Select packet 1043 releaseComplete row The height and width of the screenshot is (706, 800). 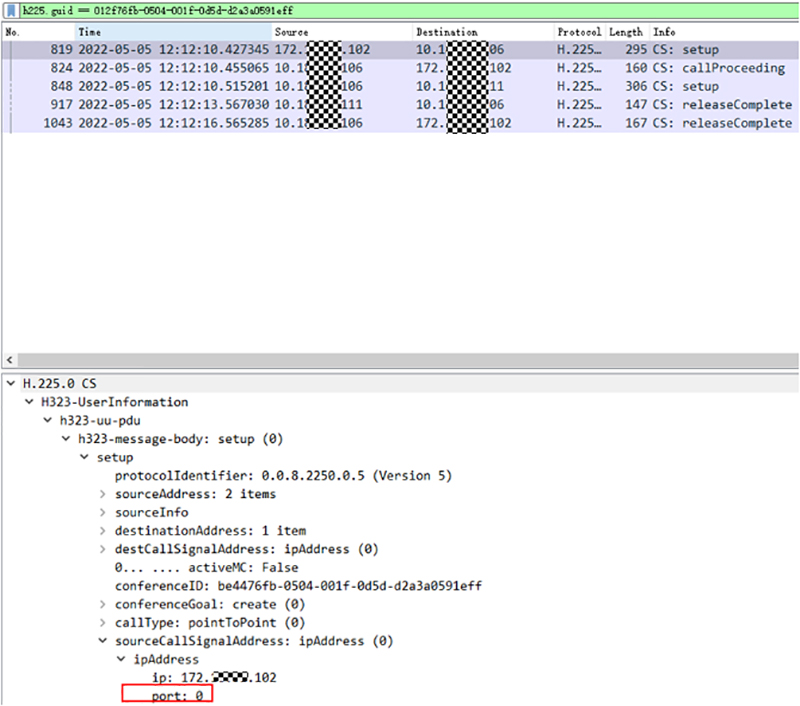click(400, 123)
